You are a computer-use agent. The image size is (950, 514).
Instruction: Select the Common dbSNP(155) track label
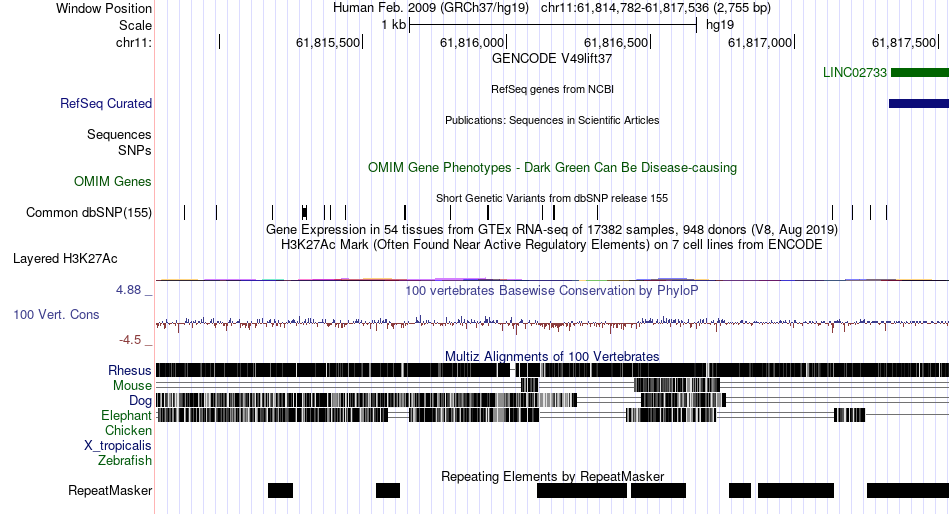pyautogui.click(x=89, y=213)
